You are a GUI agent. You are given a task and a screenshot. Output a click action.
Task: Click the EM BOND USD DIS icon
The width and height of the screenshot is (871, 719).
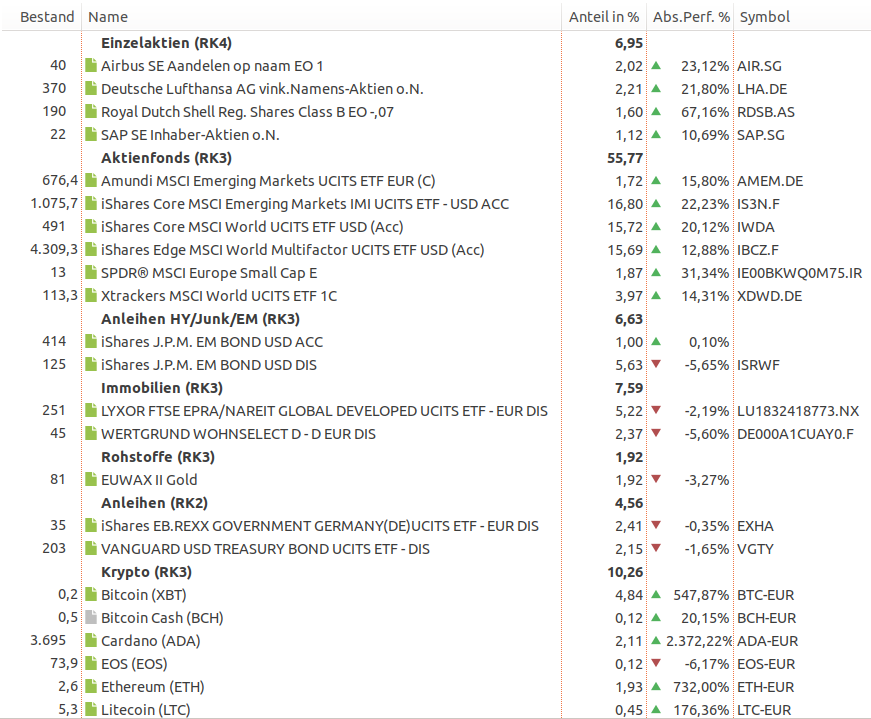coord(91,365)
